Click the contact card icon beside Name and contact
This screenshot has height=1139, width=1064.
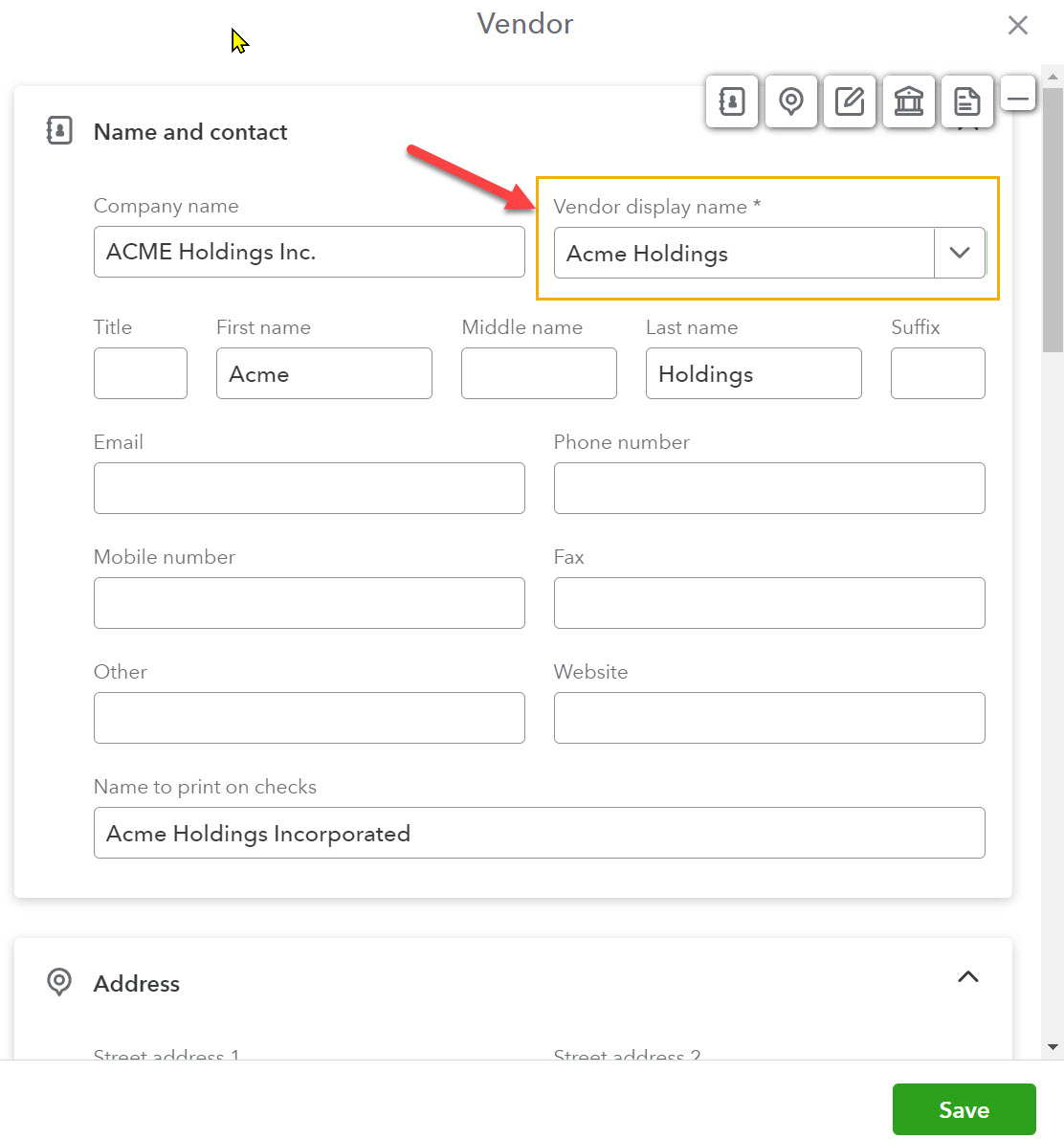58,130
